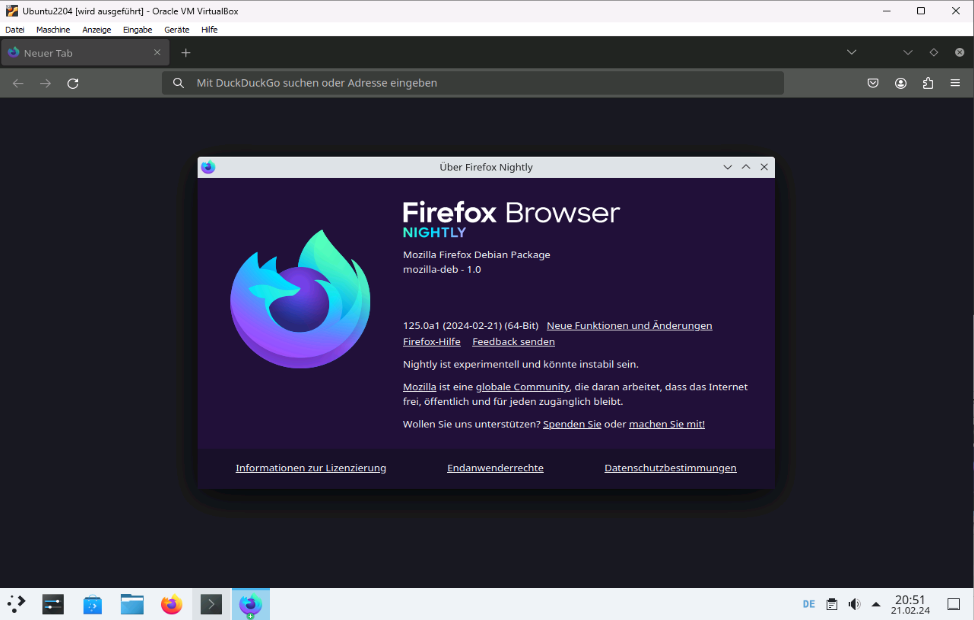Viewport: 974px width, 620px height.
Task: Click the DE keyboard layout indicator
Action: (x=809, y=604)
